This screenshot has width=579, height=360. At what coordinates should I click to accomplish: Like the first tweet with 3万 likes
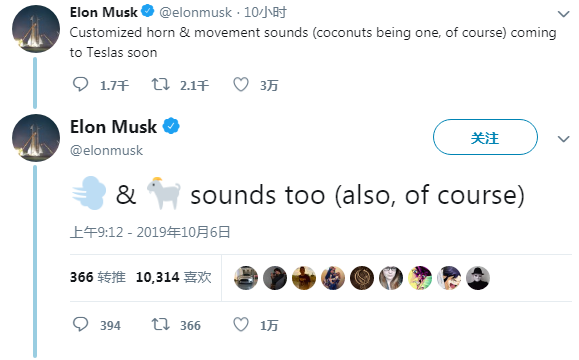pyautogui.click(x=241, y=85)
